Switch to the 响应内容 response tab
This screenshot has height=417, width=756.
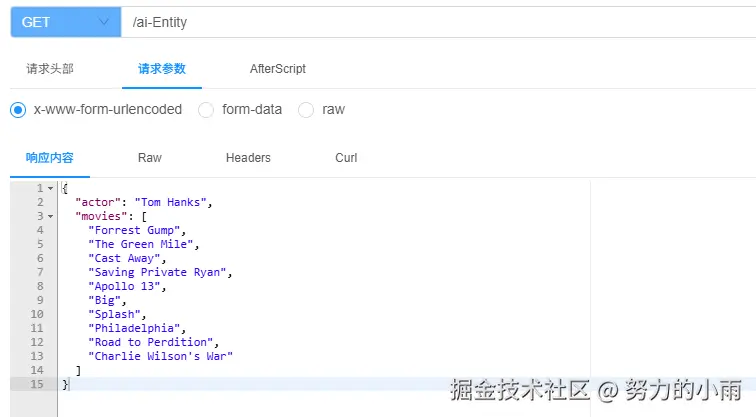pos(50,158)
